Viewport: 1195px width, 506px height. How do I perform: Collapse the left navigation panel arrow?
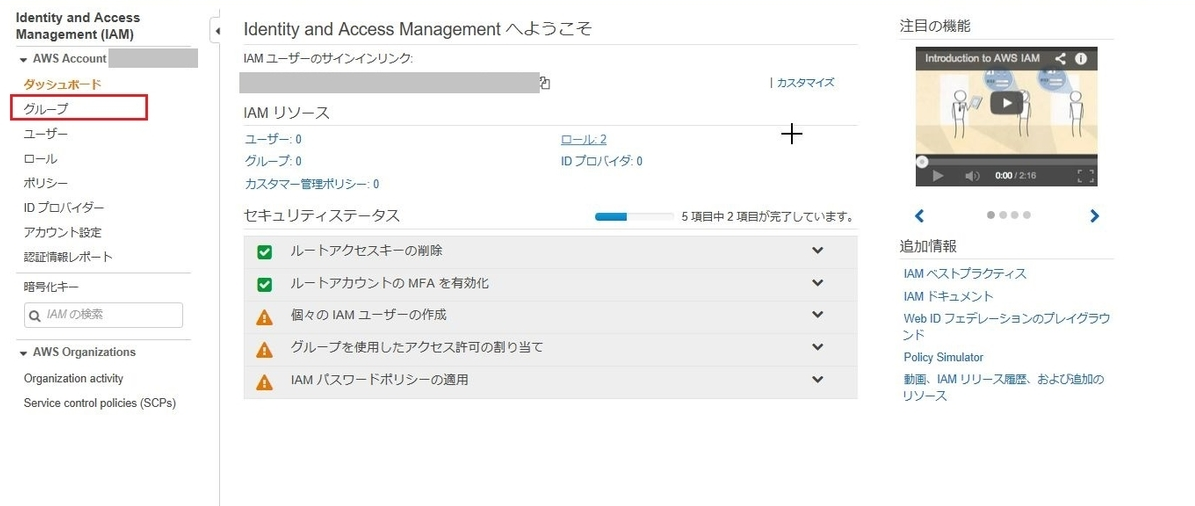click(216, 31)
